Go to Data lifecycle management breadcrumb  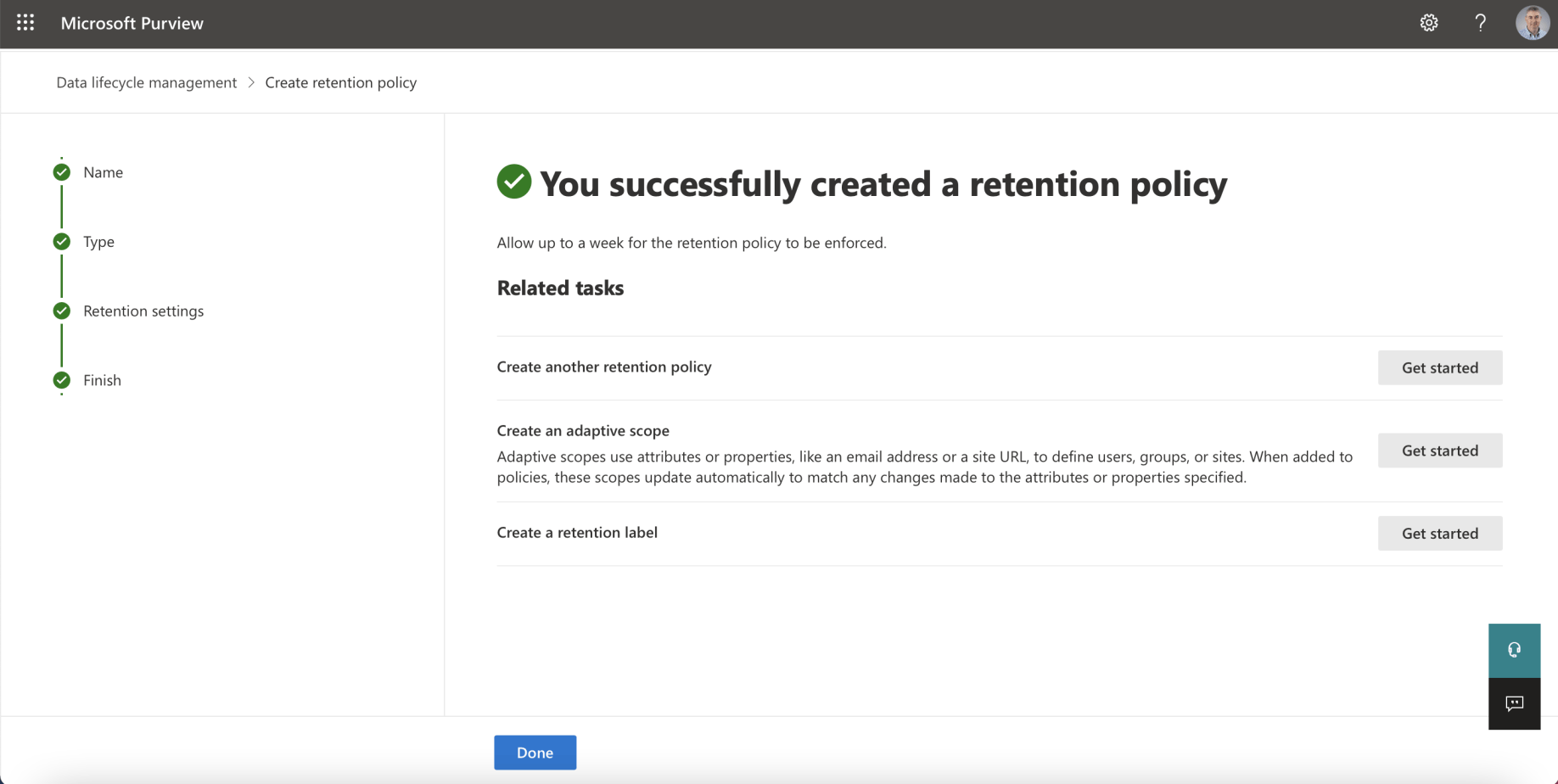pos(147,82)
